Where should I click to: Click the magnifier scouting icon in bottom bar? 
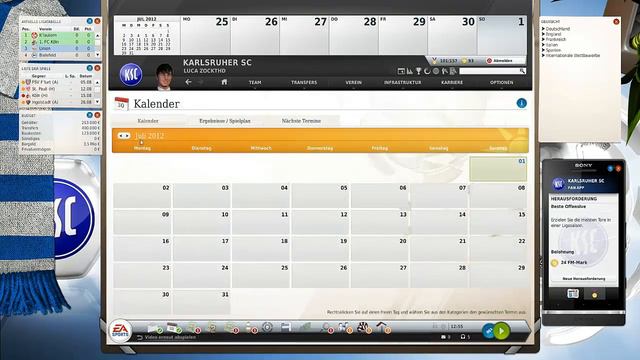[327, 327]
